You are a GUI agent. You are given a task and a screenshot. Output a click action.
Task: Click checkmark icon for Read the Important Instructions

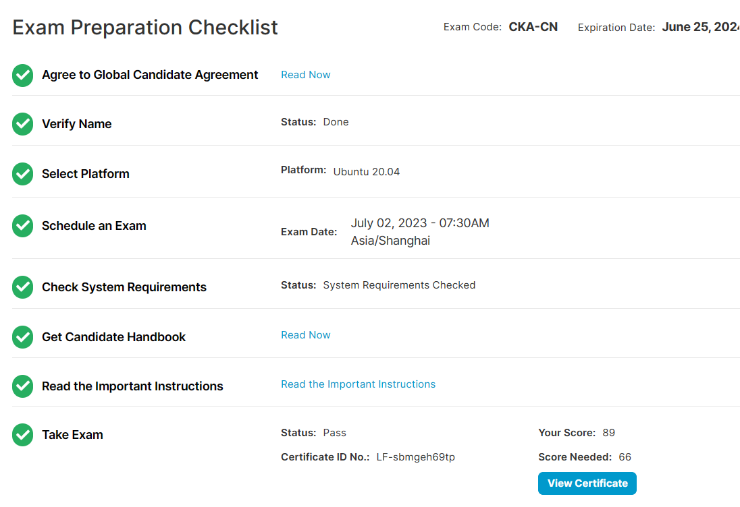22,386
